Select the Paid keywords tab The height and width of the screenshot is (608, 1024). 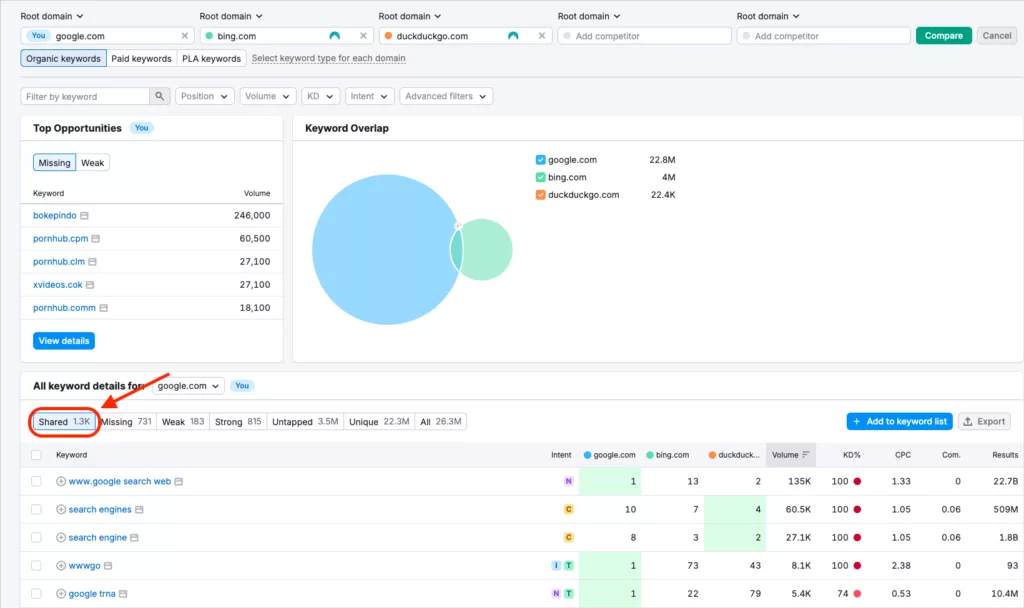click(x=141, y=58)
